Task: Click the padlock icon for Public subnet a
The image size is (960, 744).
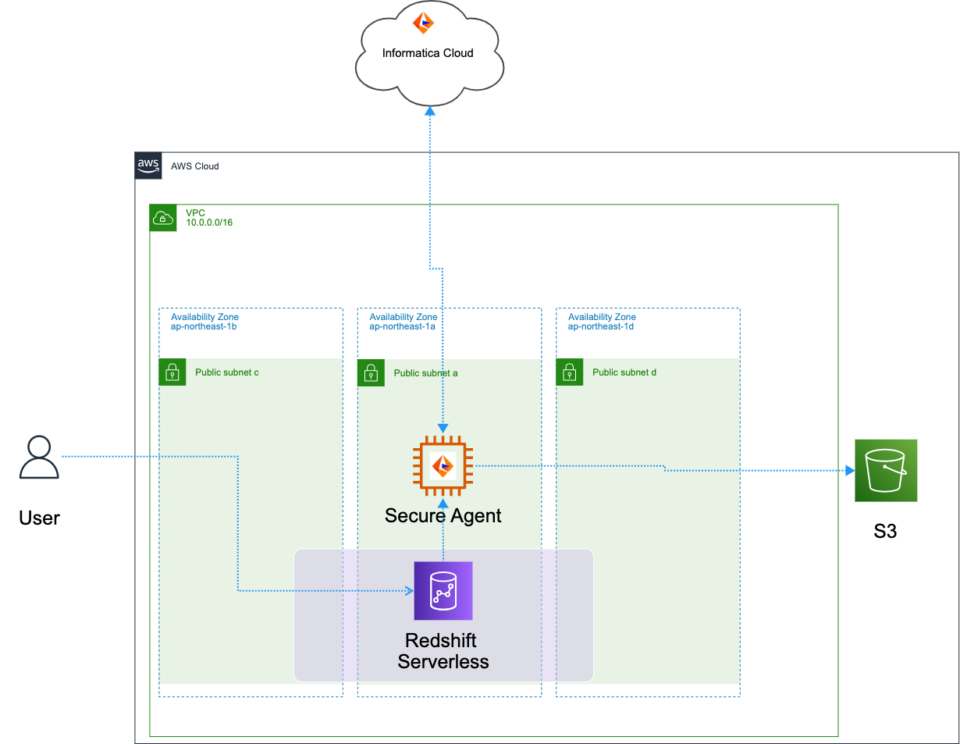Action: tap(371, 372)
